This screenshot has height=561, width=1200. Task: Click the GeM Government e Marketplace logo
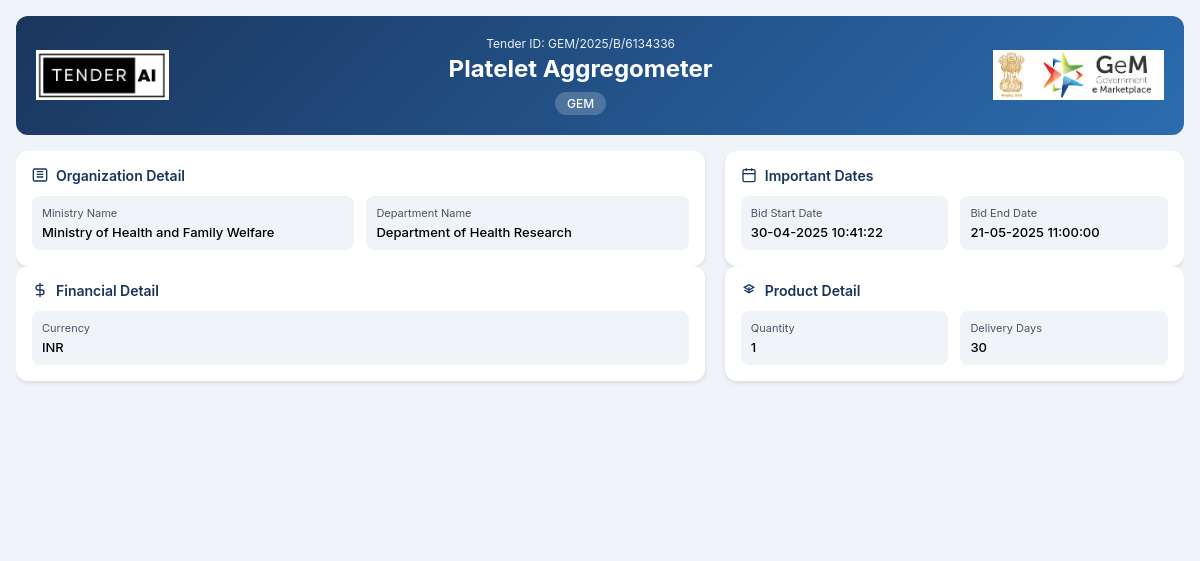[1078, 75]
